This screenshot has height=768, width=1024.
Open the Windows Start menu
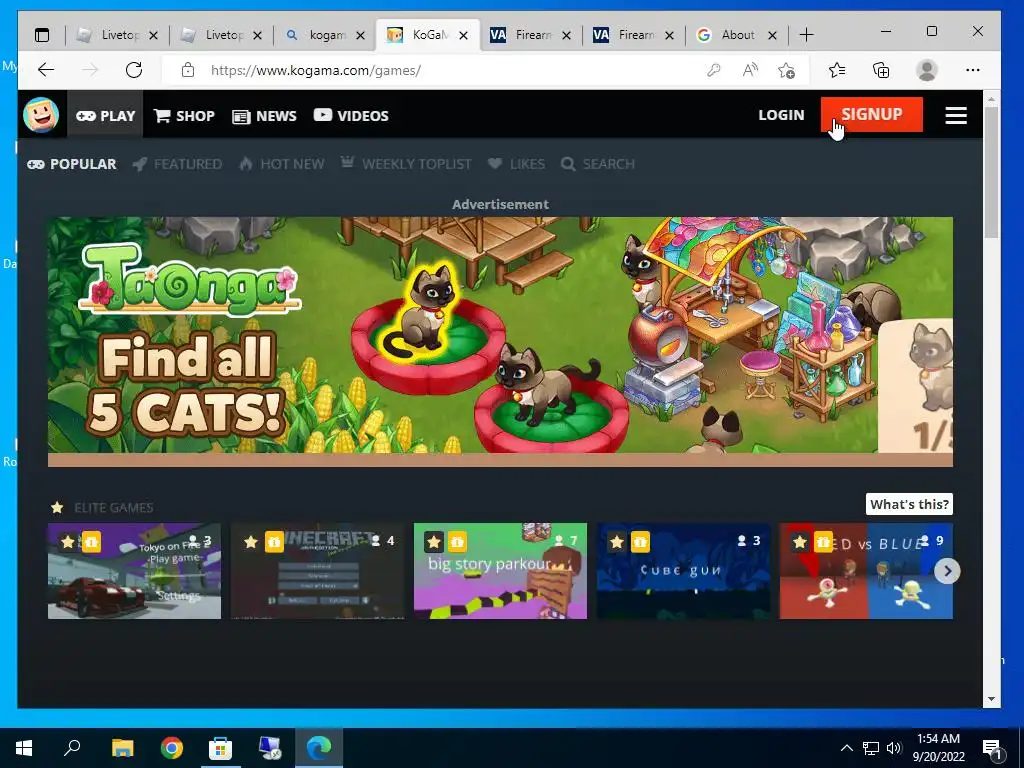click(x=24, y=747)
